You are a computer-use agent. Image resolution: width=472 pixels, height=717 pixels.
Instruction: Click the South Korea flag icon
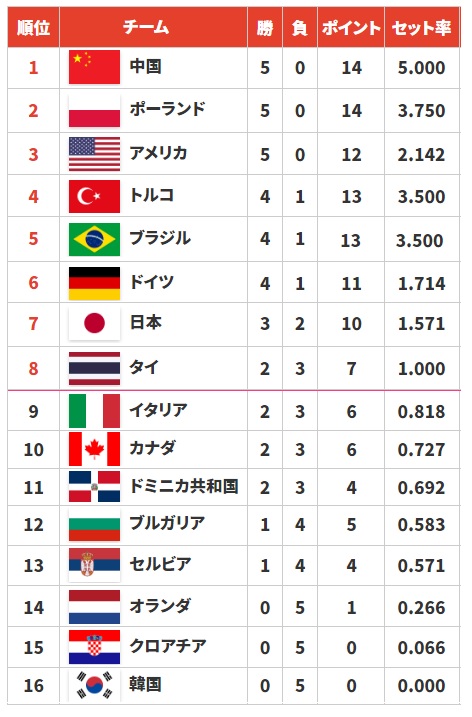[x=94, y=685]
